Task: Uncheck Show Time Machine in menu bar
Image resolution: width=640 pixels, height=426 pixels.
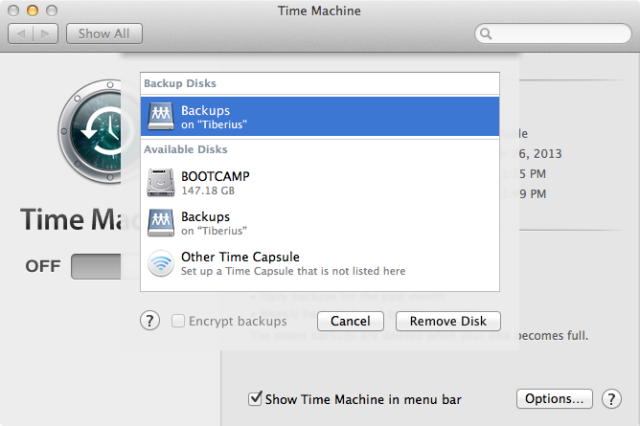Action: pyautogui.click(x=255, y=398)
